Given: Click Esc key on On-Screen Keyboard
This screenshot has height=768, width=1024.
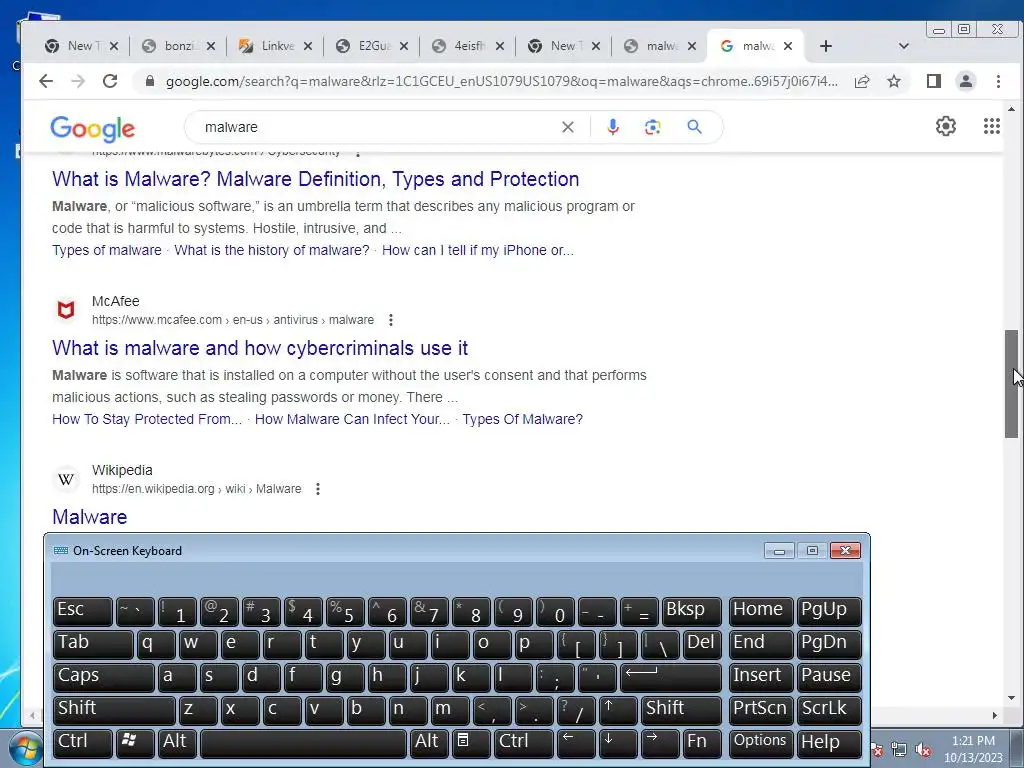Looking at the screenshot, I should (83, 611).
